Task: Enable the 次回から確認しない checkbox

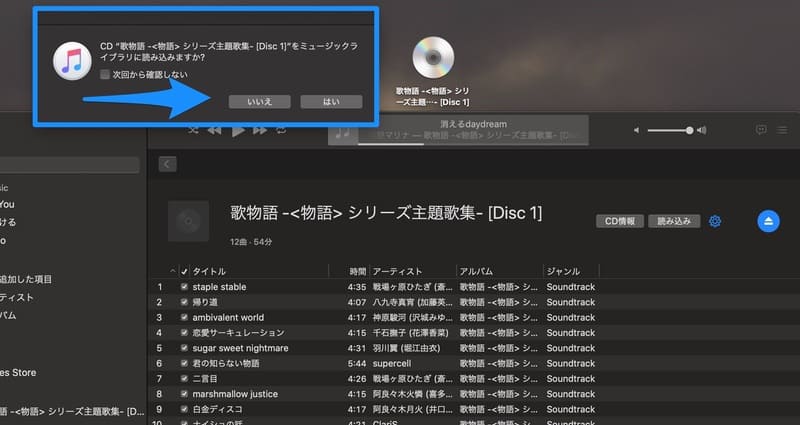Action: point(105,74)
